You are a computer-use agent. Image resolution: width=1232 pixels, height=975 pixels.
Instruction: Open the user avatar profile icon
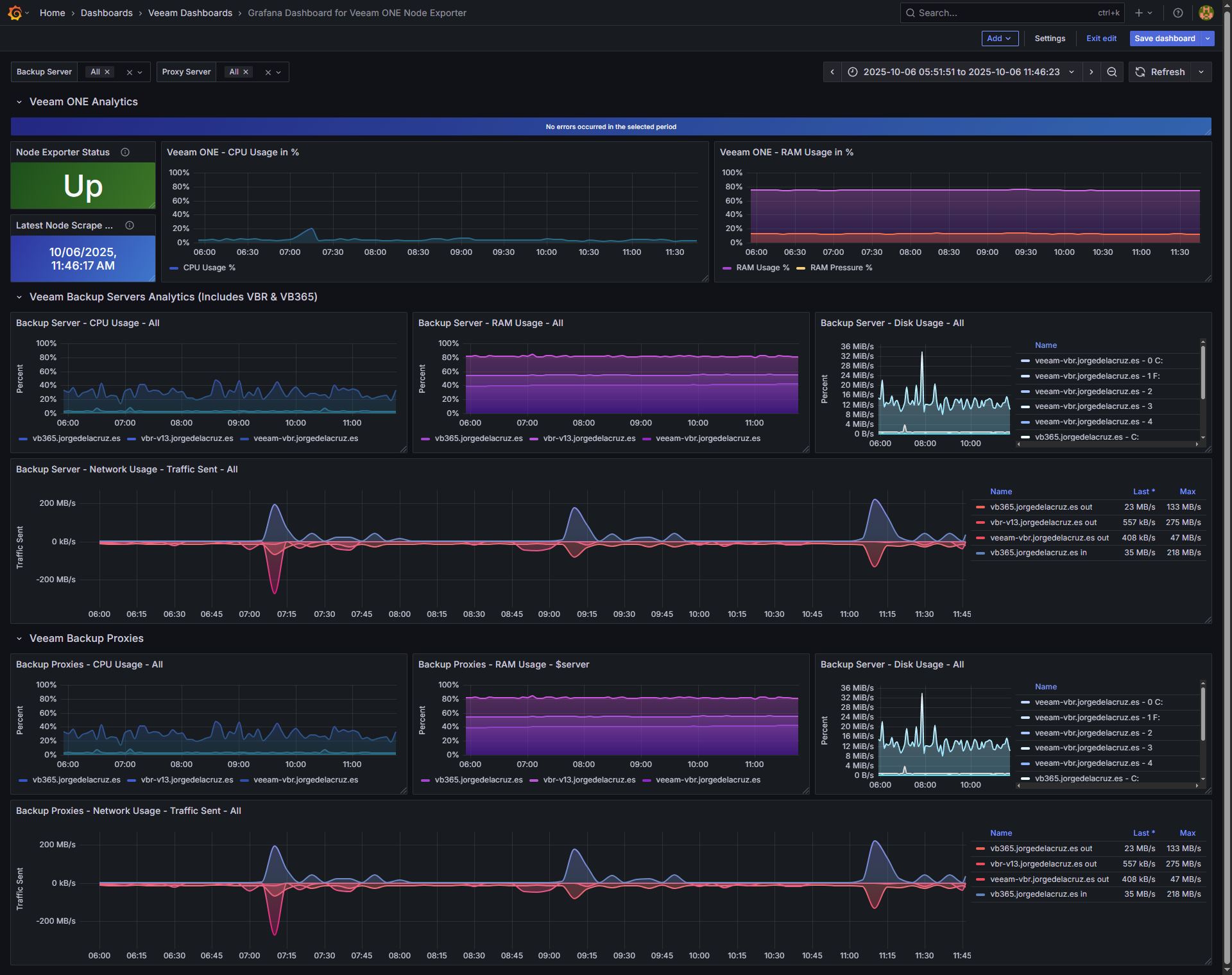tap(1206, 13)
